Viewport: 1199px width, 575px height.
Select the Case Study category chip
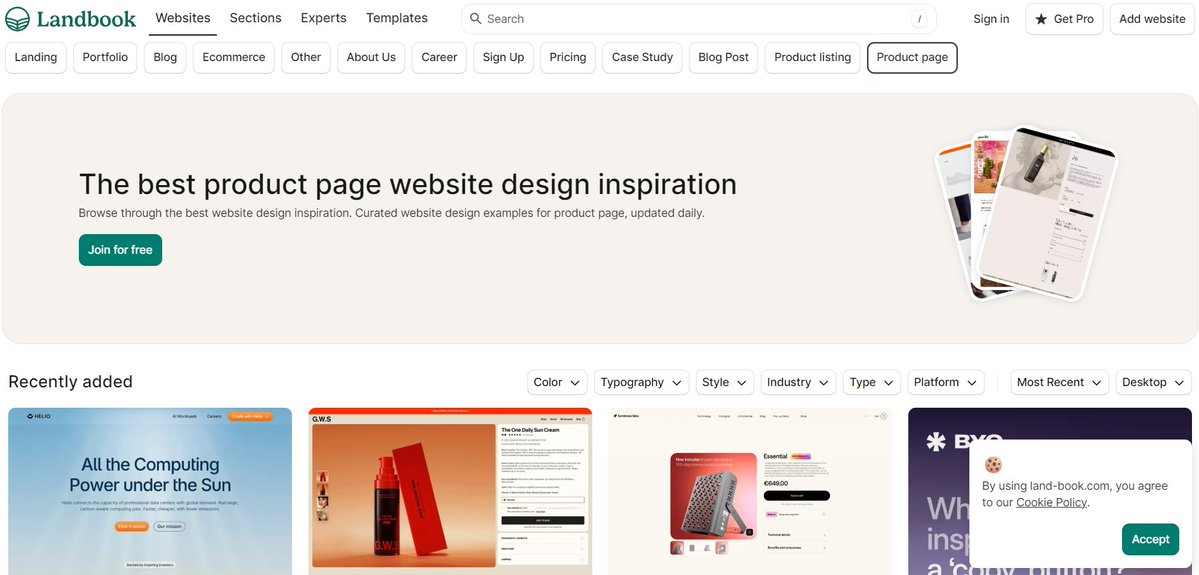click(642, 57)
